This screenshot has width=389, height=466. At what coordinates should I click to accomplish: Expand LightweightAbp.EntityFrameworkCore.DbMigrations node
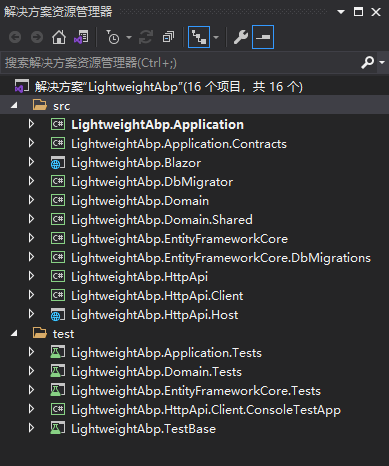tap(31, 257)
